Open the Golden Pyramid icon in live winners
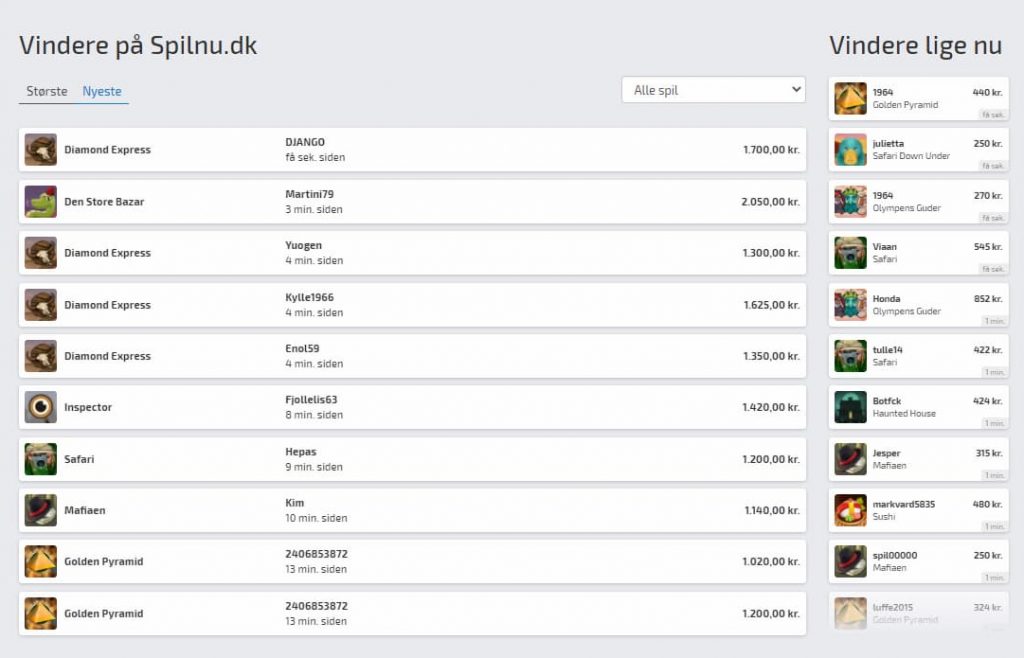 tap(850, 99)
